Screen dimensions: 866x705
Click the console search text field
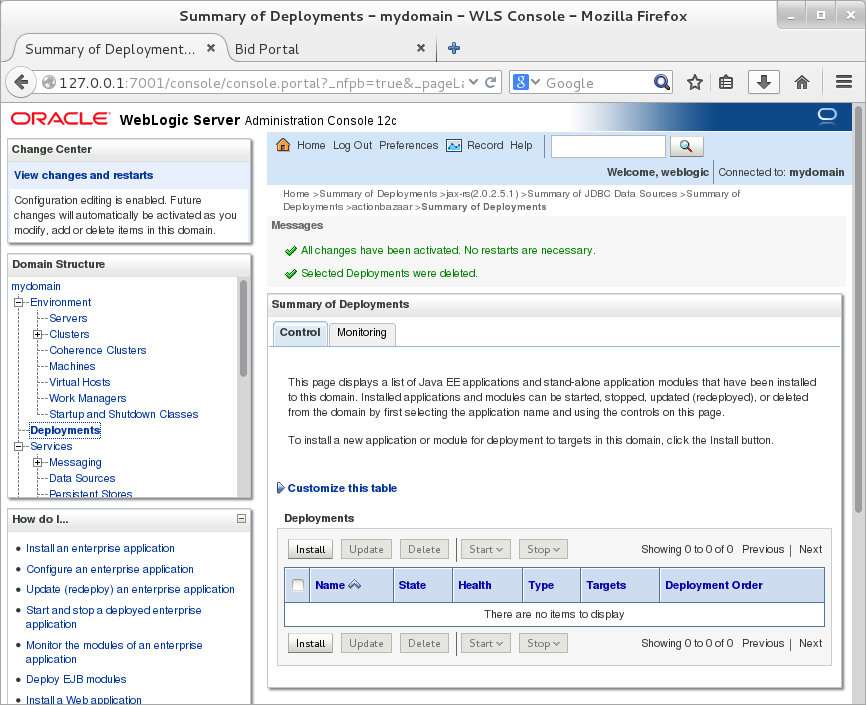tap(607, 147)
